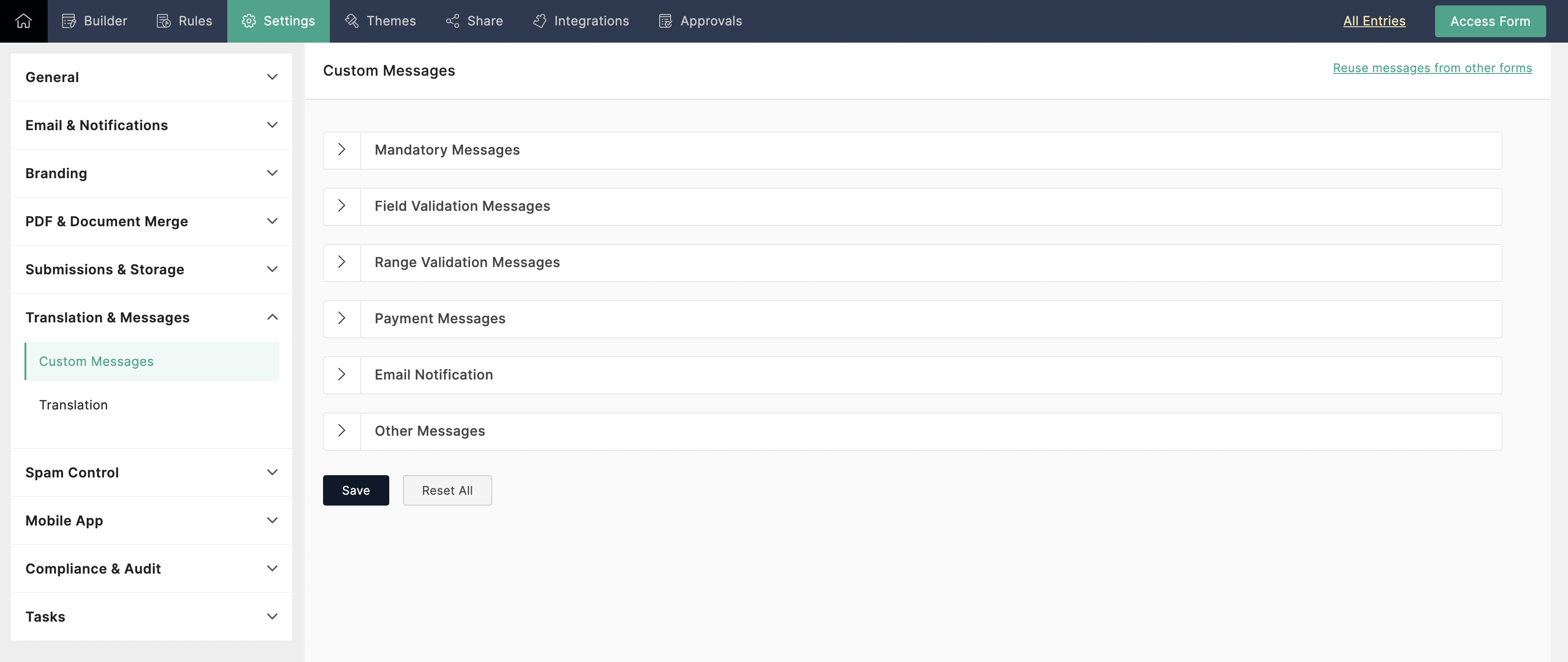This screenshot has height=662, width=1568.
Task: Click the Share nodes icon
Action: [x=452, y=21]
